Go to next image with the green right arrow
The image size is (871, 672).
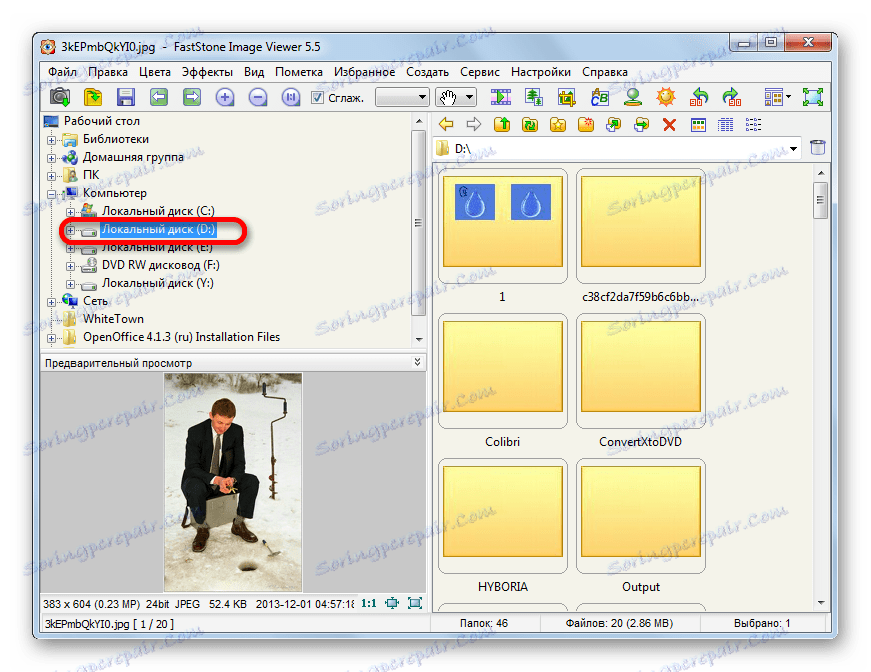192,97
